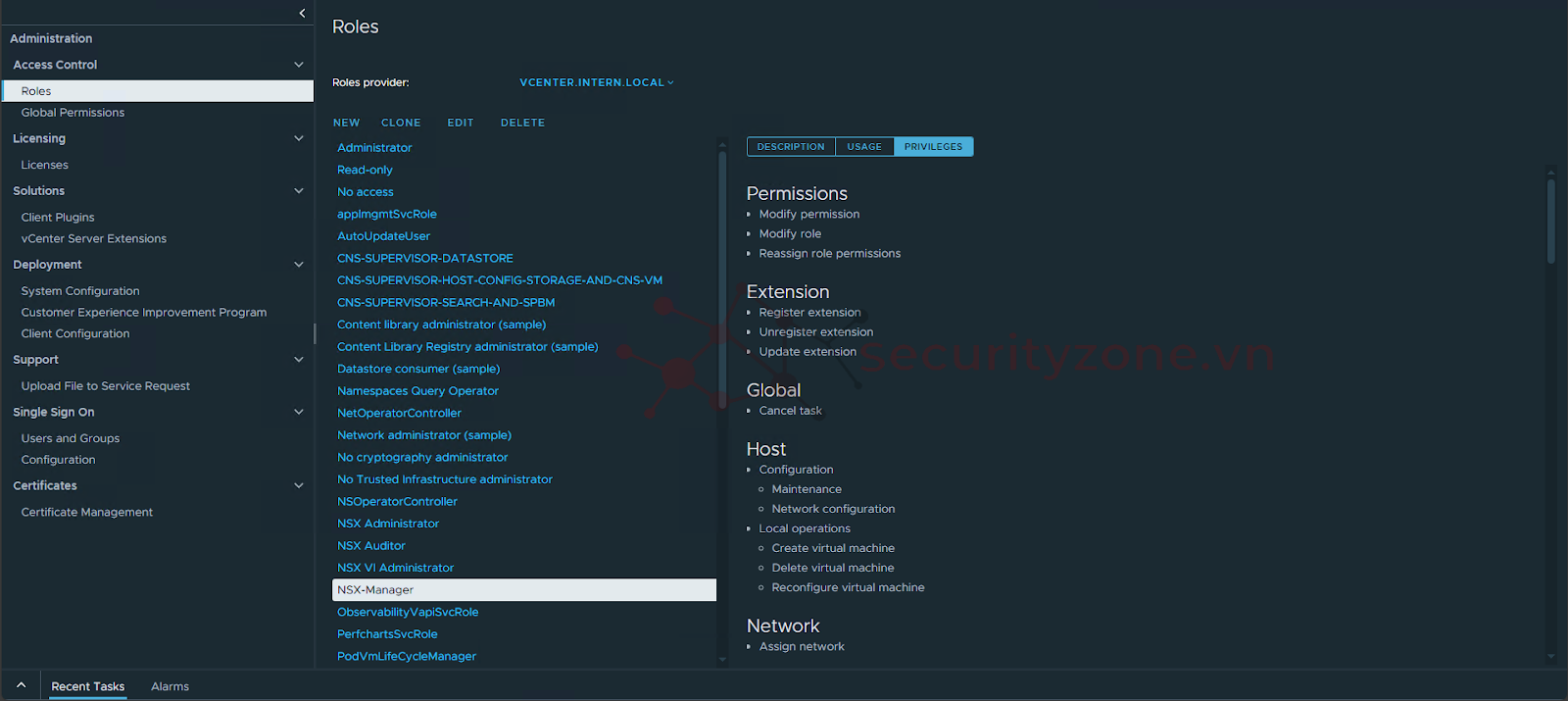Select the NSX Auditor role
Image resolution: width=1568 pixels, height=701 pixels.
pos(371,546)
